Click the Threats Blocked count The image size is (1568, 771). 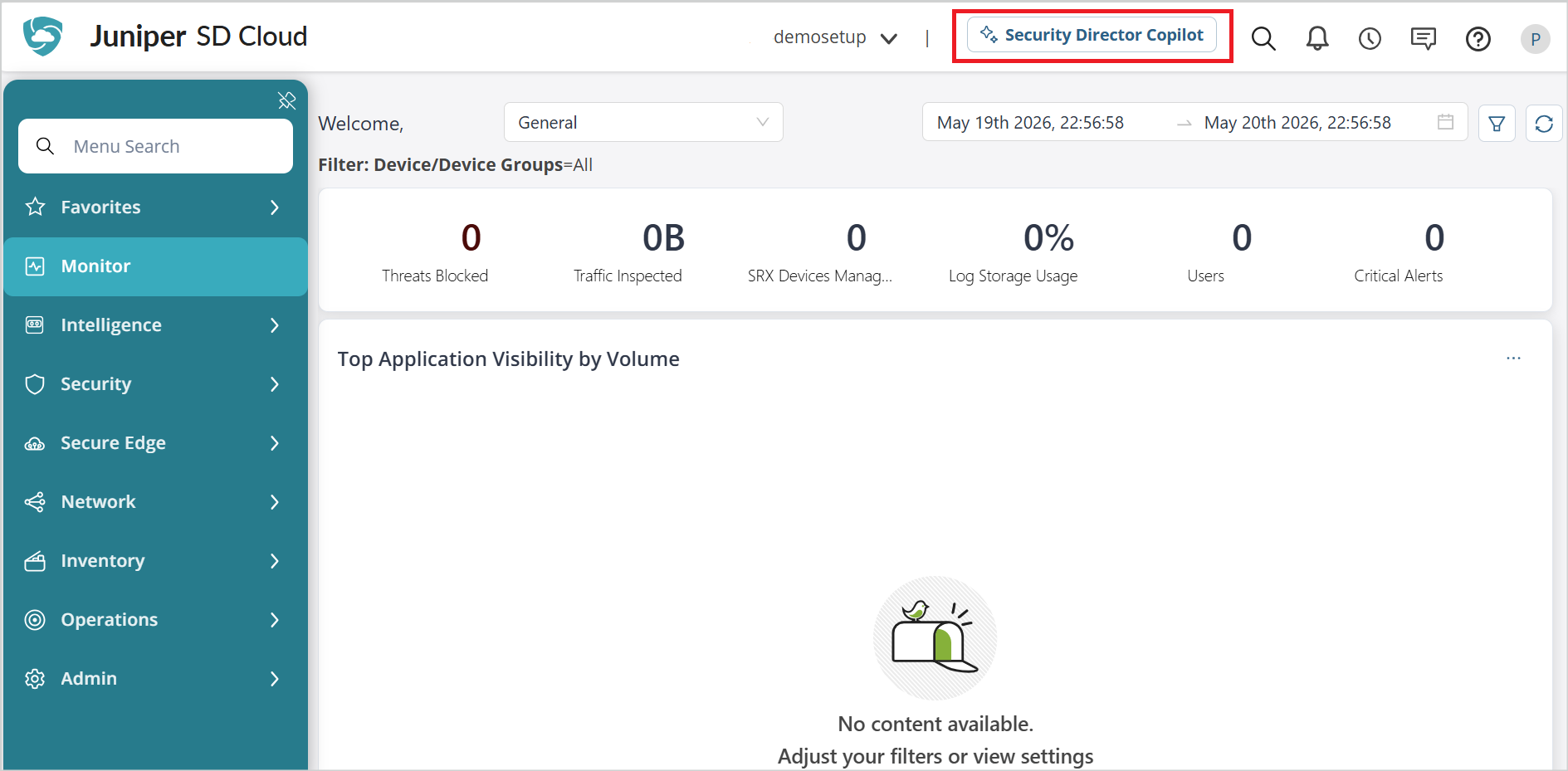point(471,238)
